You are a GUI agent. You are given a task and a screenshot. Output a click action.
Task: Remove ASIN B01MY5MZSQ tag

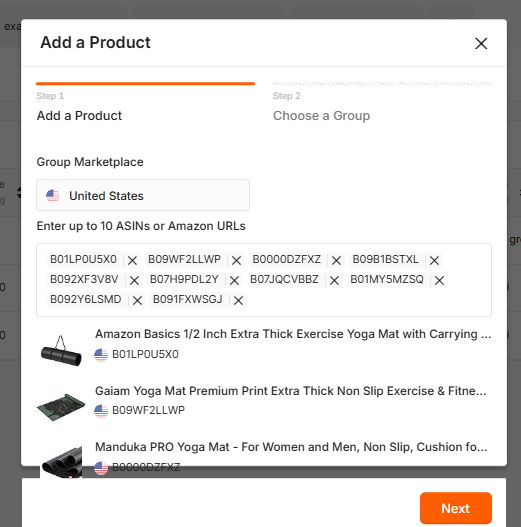tap(439, 280)
